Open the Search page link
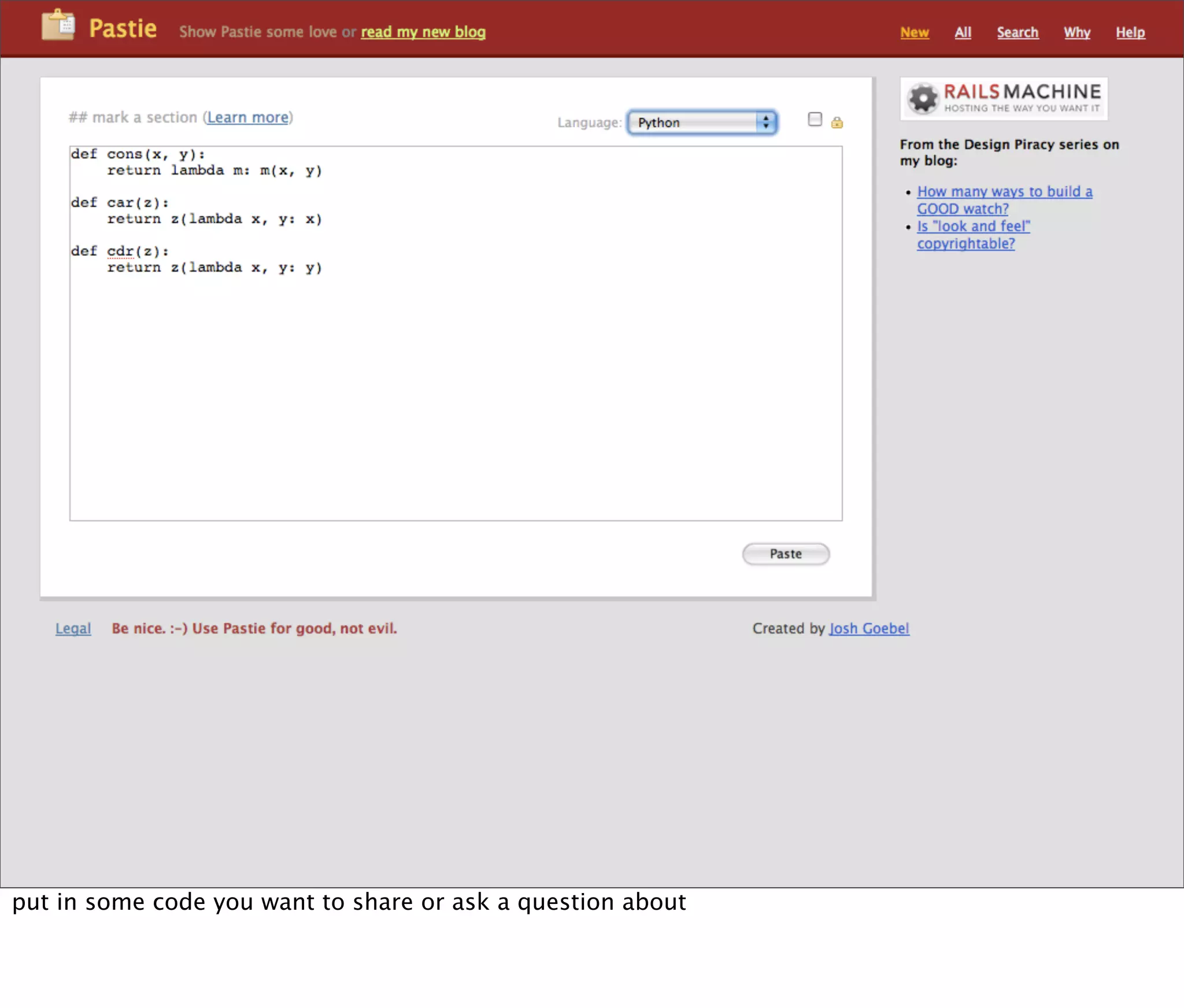1184x1008 pixels. click(1017, 32)
